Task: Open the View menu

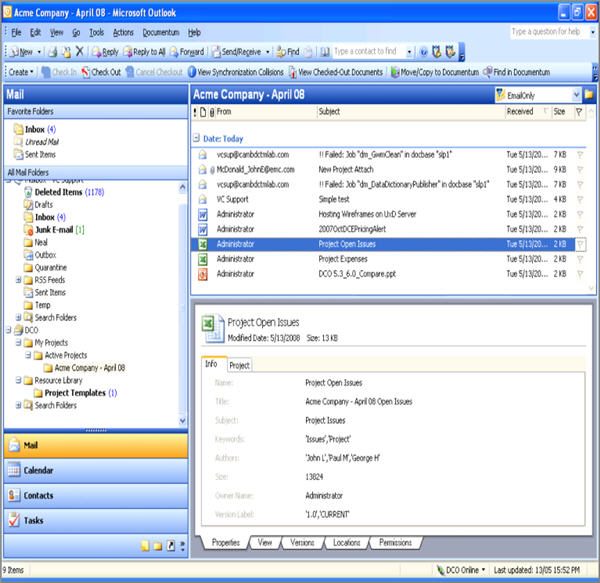Action: (x=57, y=33)
